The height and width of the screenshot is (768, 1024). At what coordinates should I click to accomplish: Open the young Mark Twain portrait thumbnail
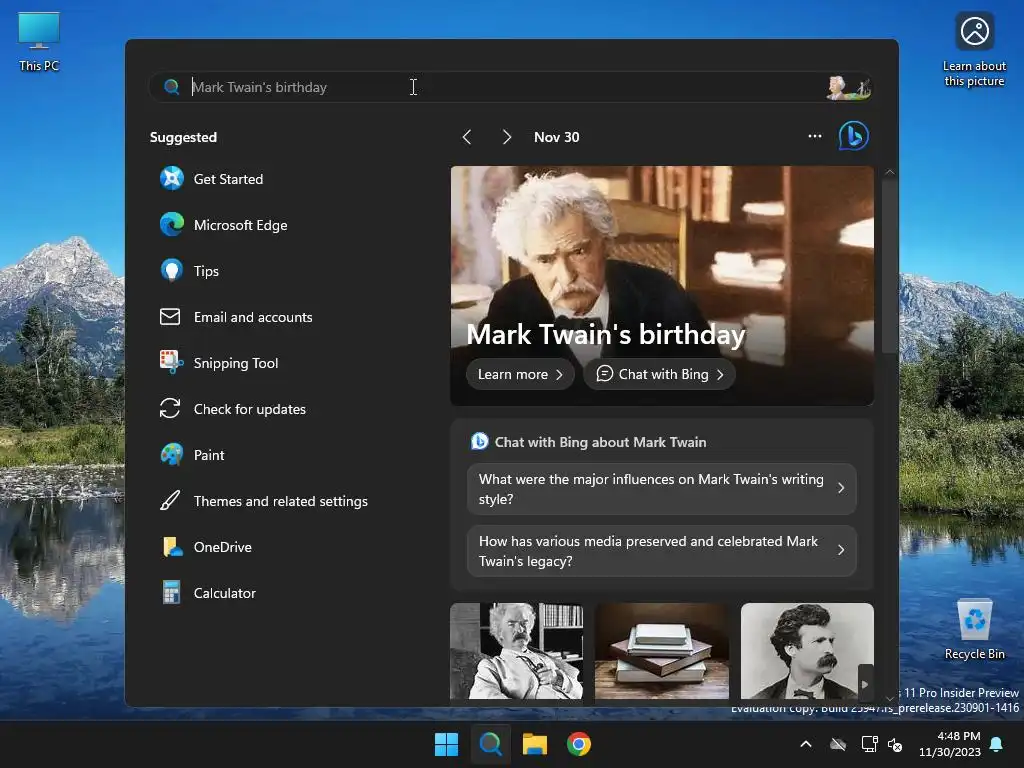pyautogui.click(x=807, y=651)
